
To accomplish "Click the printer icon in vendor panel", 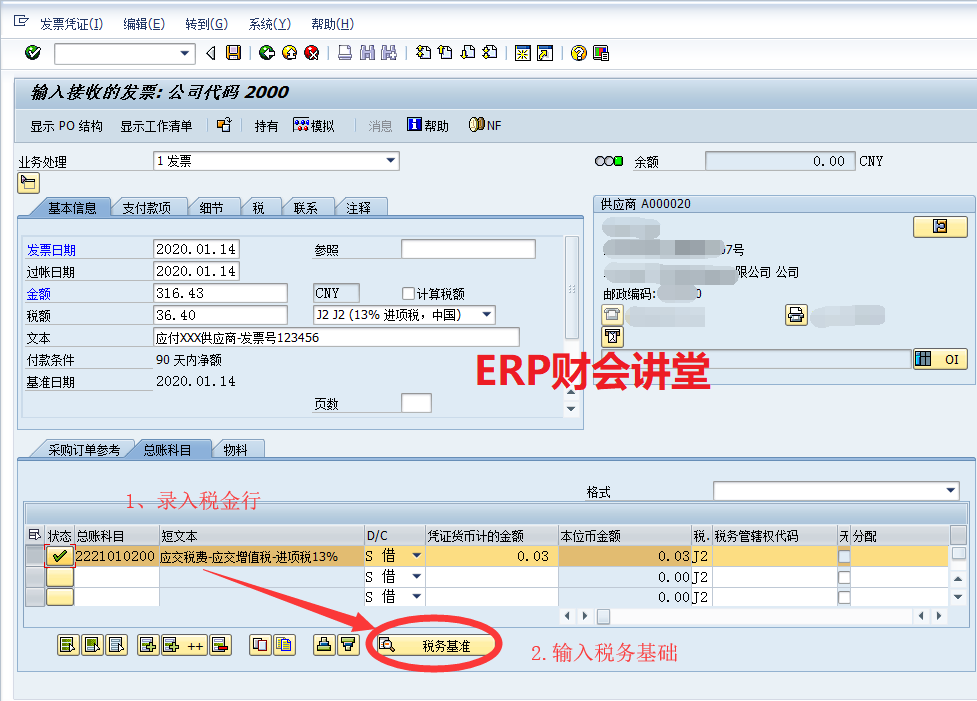I will (795, 315).
